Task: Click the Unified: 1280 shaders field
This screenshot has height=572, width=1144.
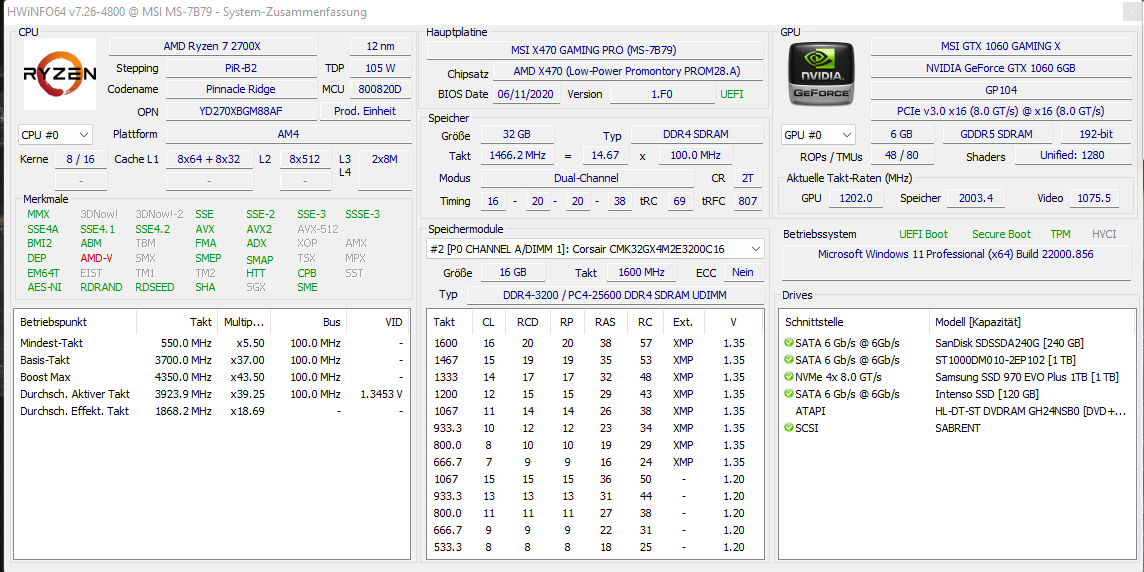Action: (1071, 155)
